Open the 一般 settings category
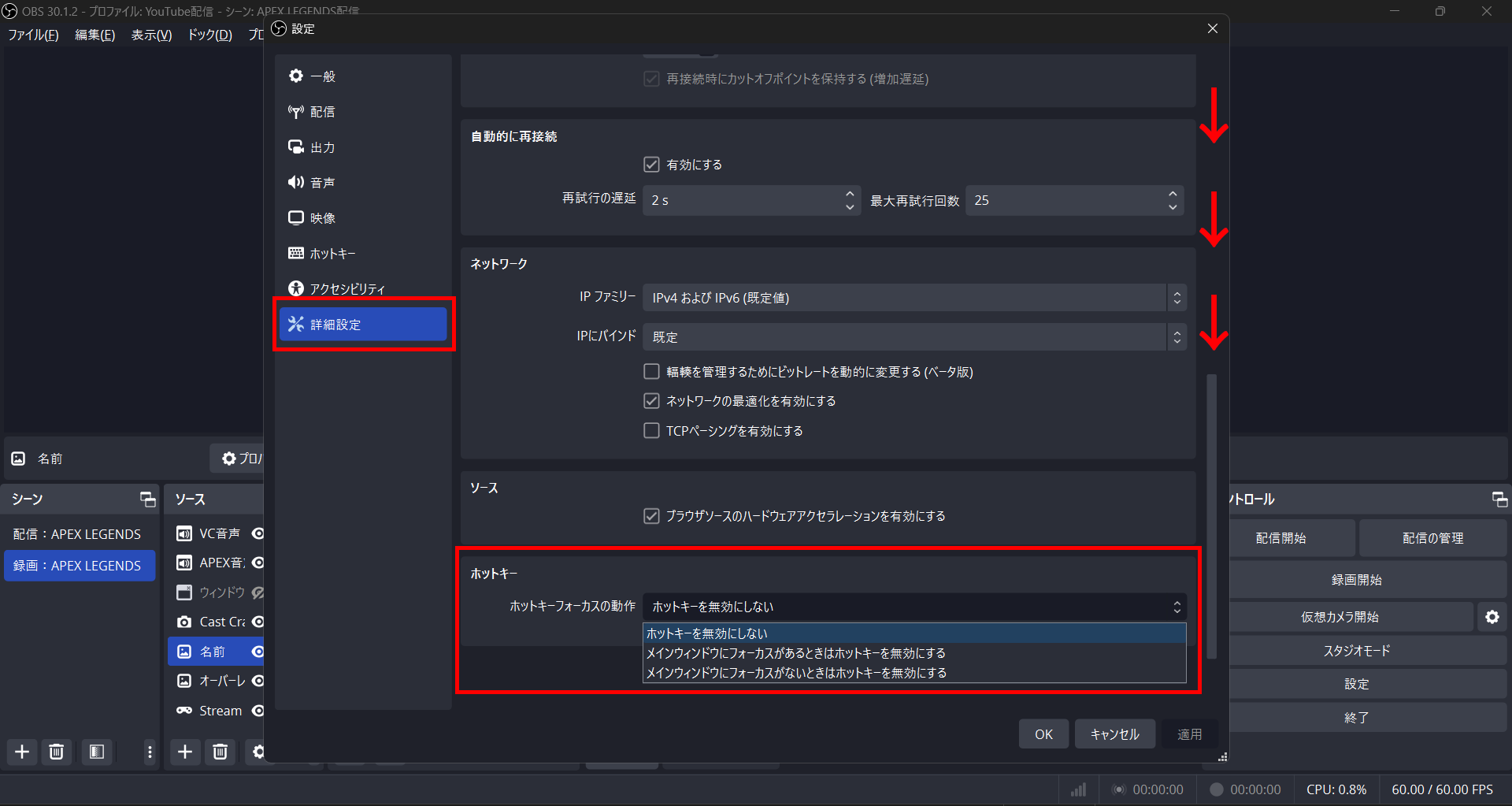Screen dimensions: 1512x806 (363, 76)
